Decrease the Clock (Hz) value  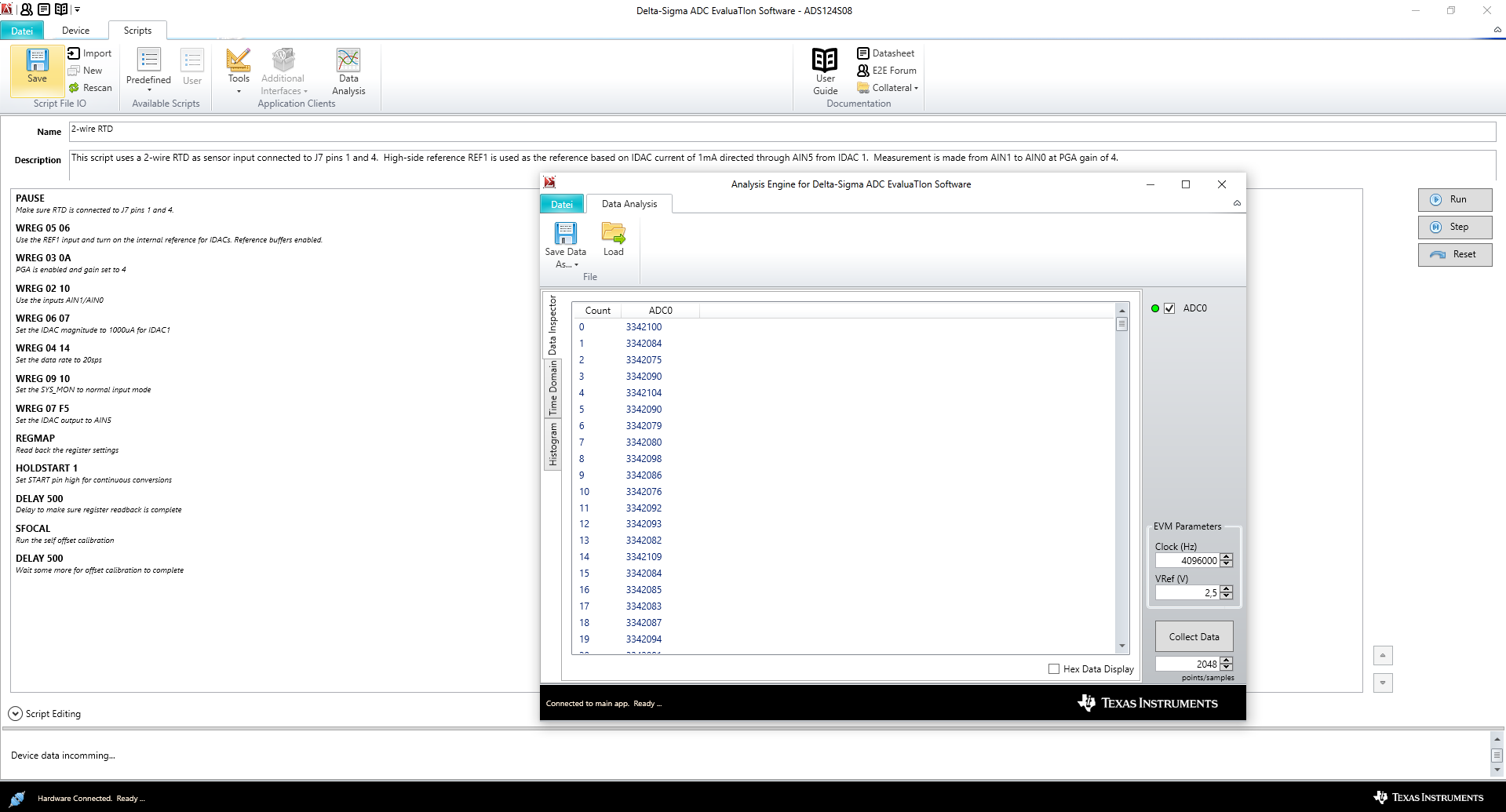click(1227, 564)
